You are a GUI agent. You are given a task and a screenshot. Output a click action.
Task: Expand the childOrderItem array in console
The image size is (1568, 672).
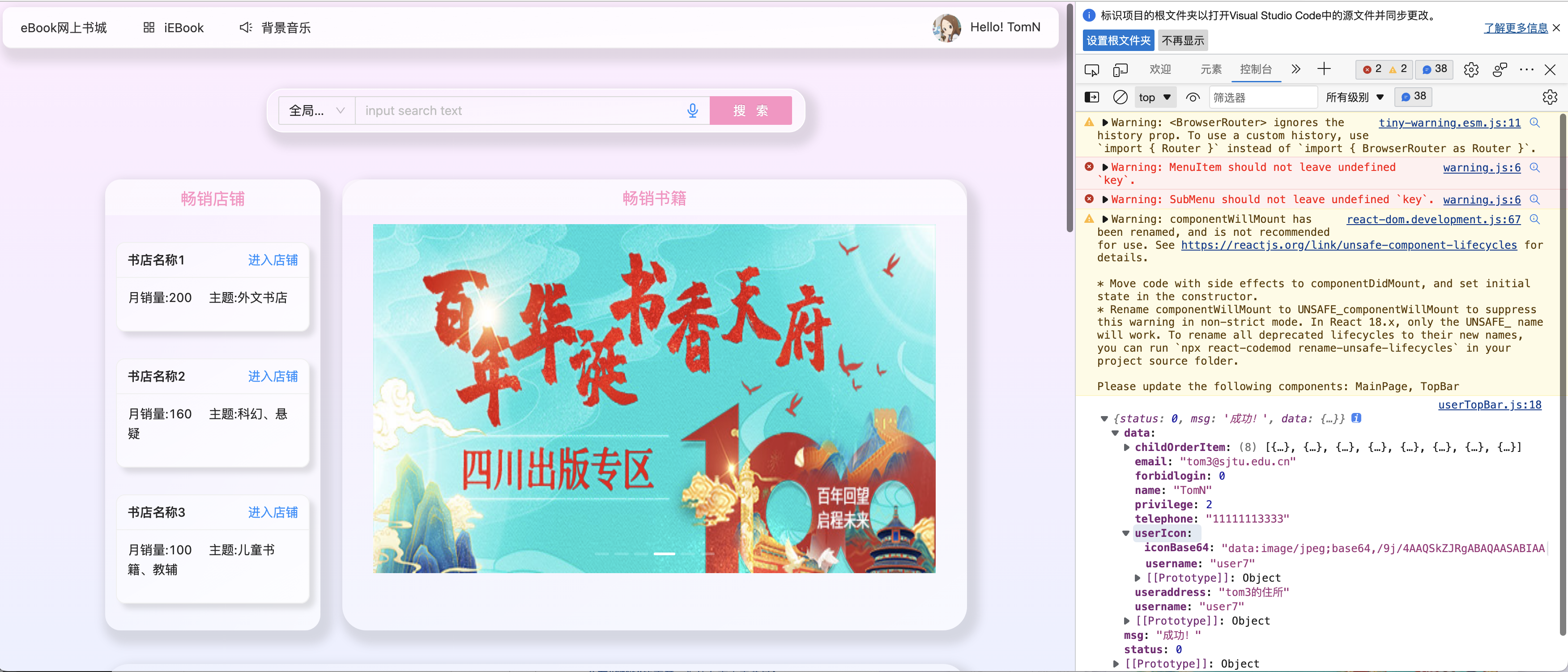pyautogui.click(x=1128, y=447)
